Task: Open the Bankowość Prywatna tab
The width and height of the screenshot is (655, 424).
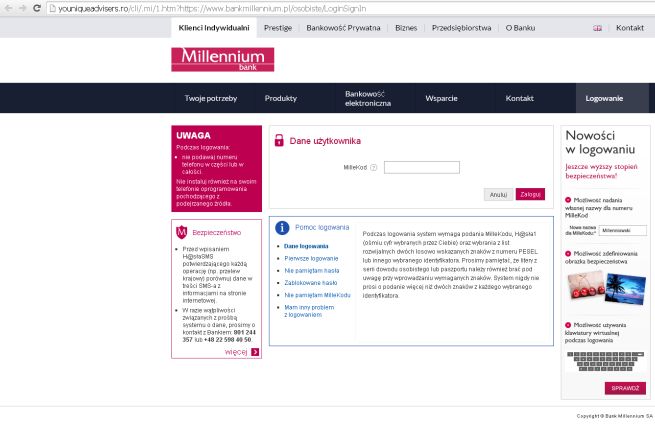Action: 343,28
